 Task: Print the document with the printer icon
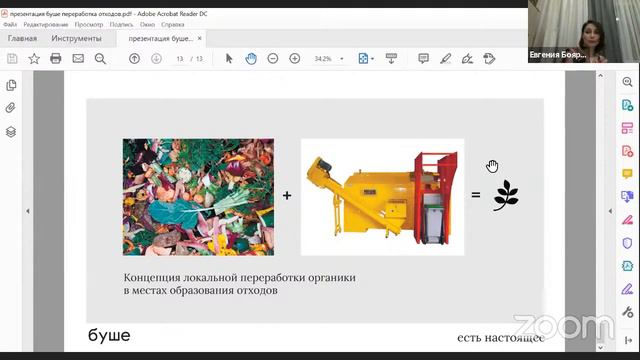[x=56, y=59]
